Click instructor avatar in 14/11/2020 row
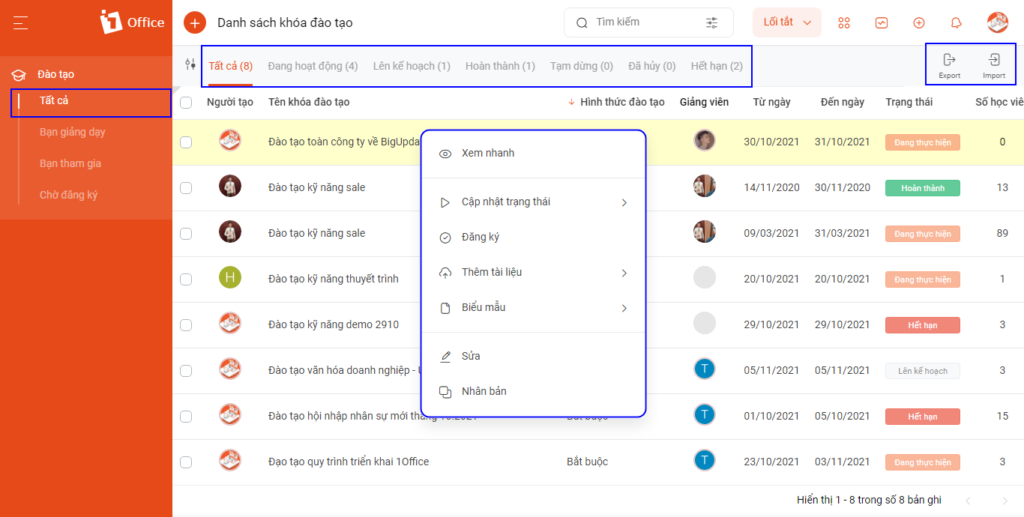Viewport: 1024px width, 517px height. (704, 186)
